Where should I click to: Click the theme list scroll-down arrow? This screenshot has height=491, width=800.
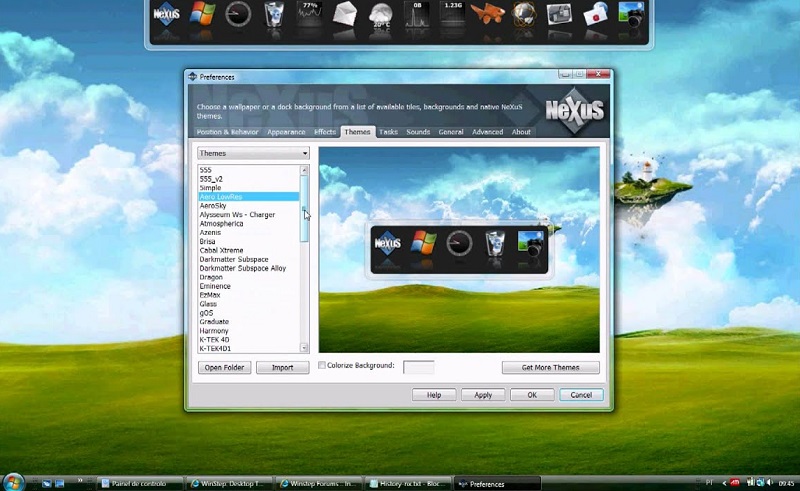click(x=305, y=348)
